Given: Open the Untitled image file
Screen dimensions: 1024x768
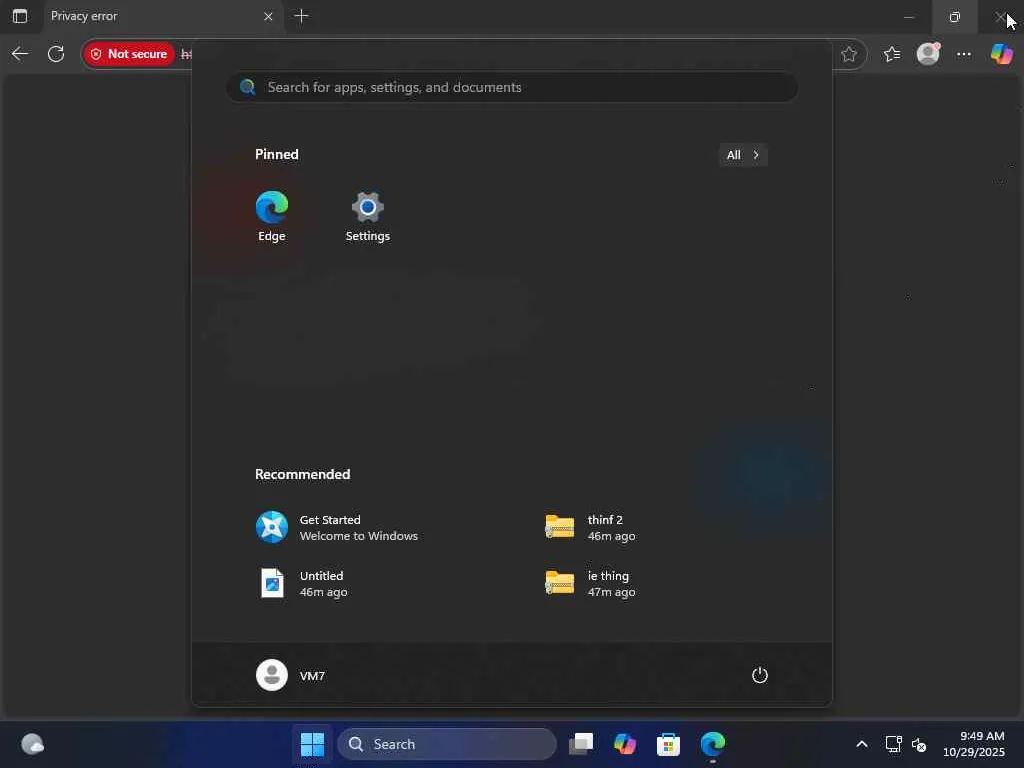Looking at the screenshot, I should 301,583.
